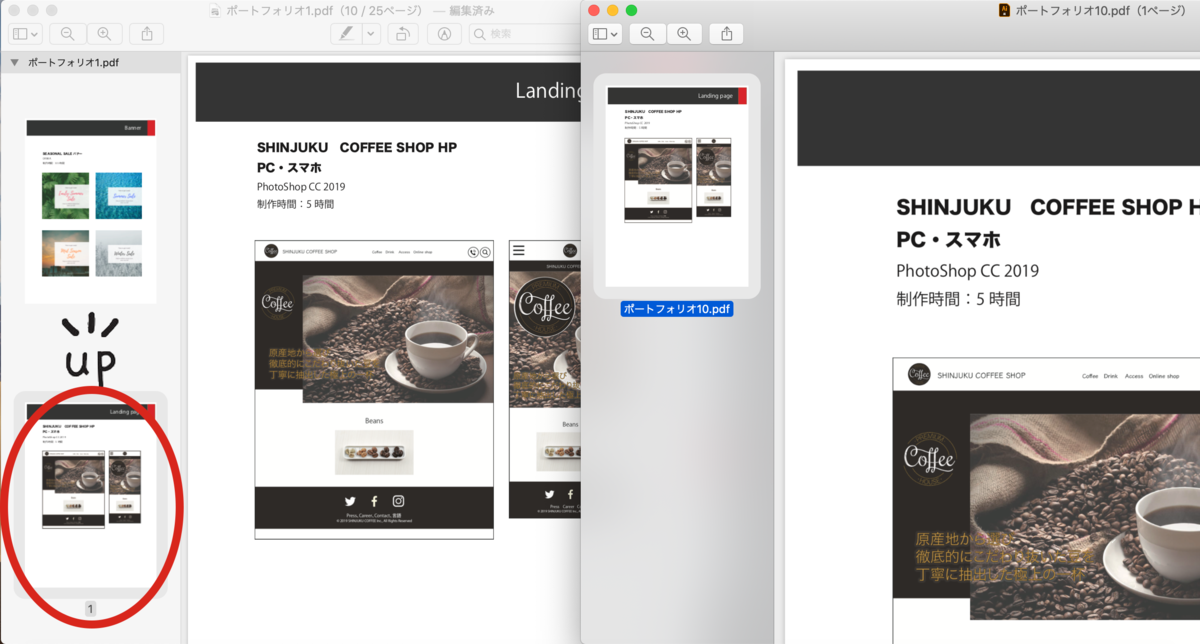Image resolution: width=1200 pixels, height=644 pixels.
Task: Minimize the ポートフォリオ10.pdf window
Action: coord(613,10)
